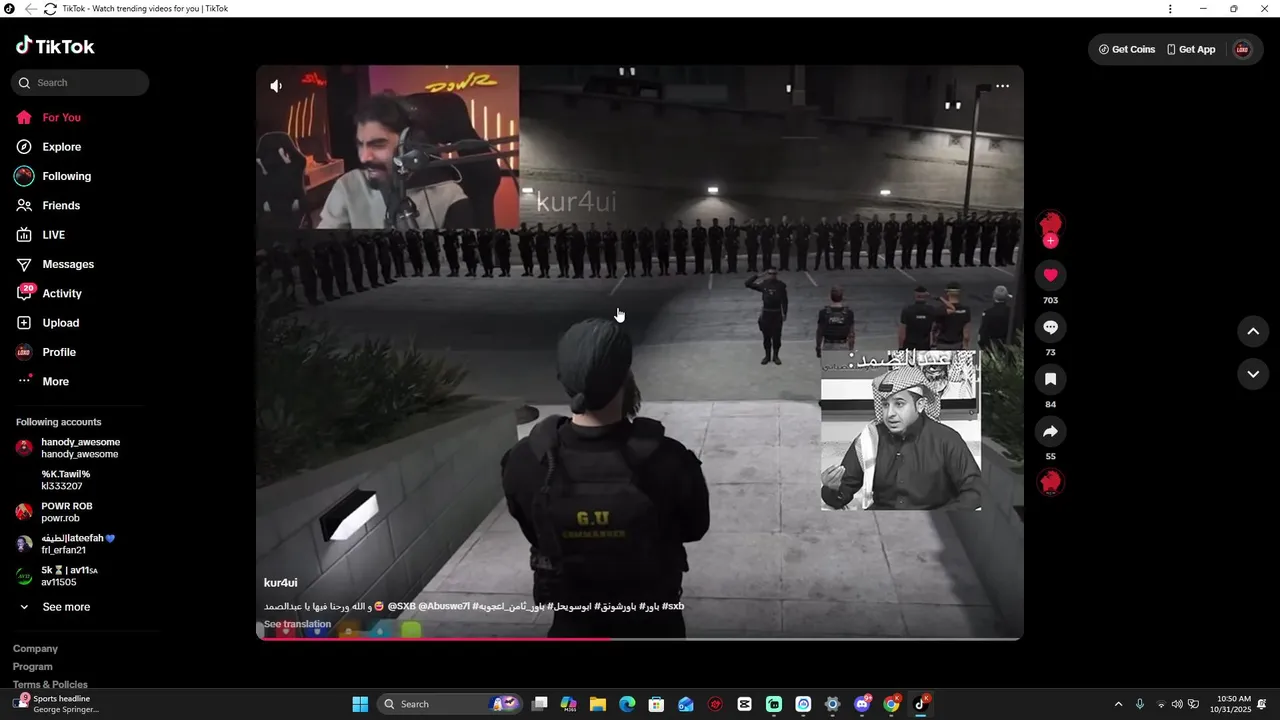
Task: Open the Sports headline news widget
Action: coord(58,704)
